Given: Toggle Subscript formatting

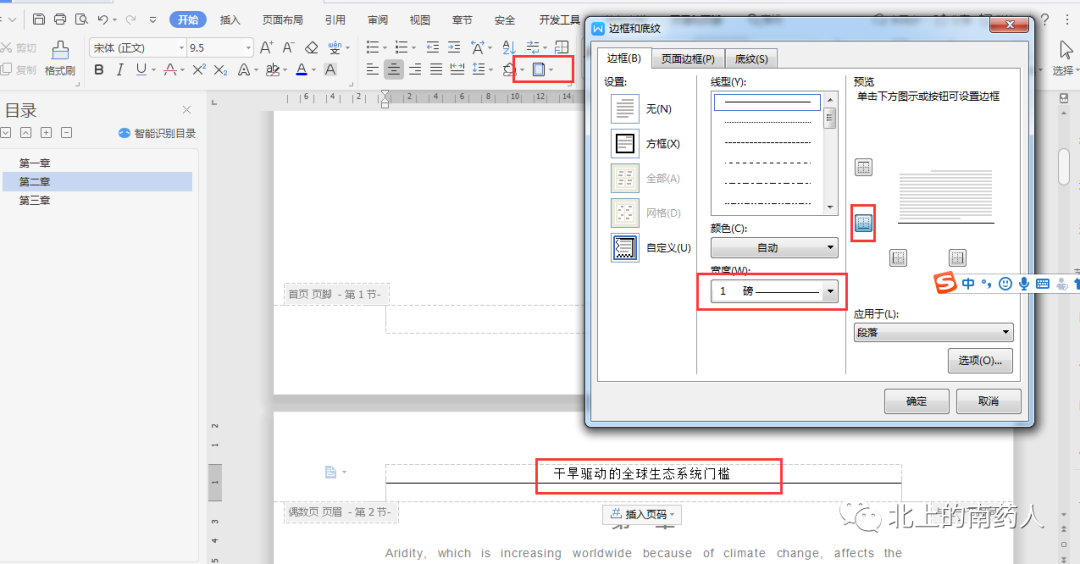Looking at the screenshot, I should (220, 70).
